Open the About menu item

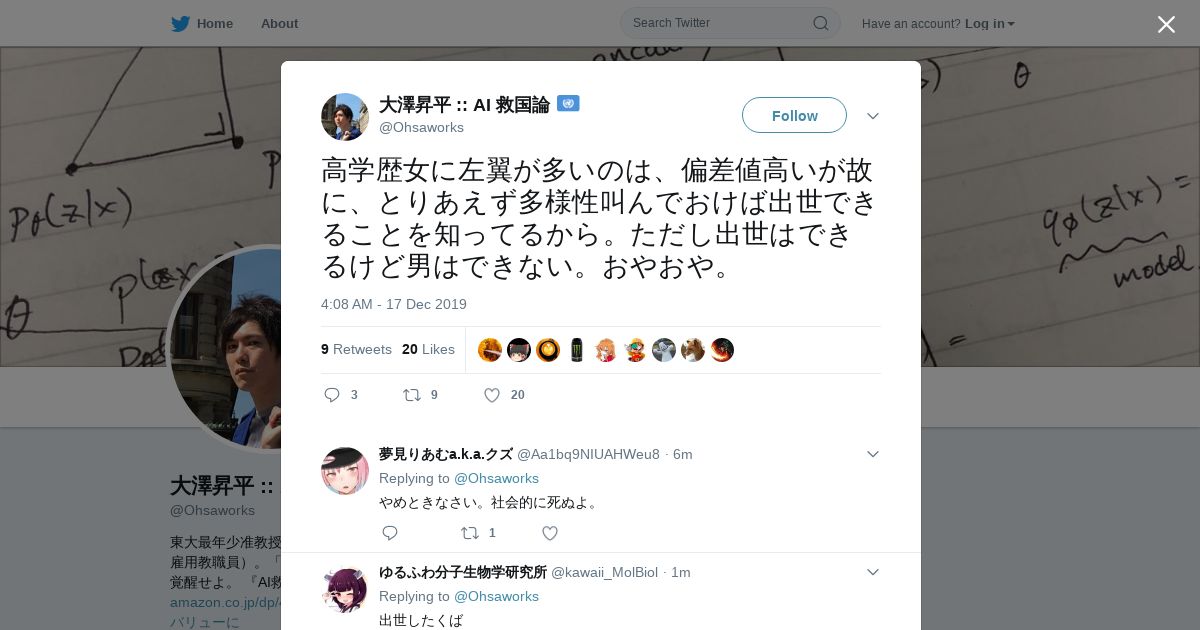click(279, 24)
